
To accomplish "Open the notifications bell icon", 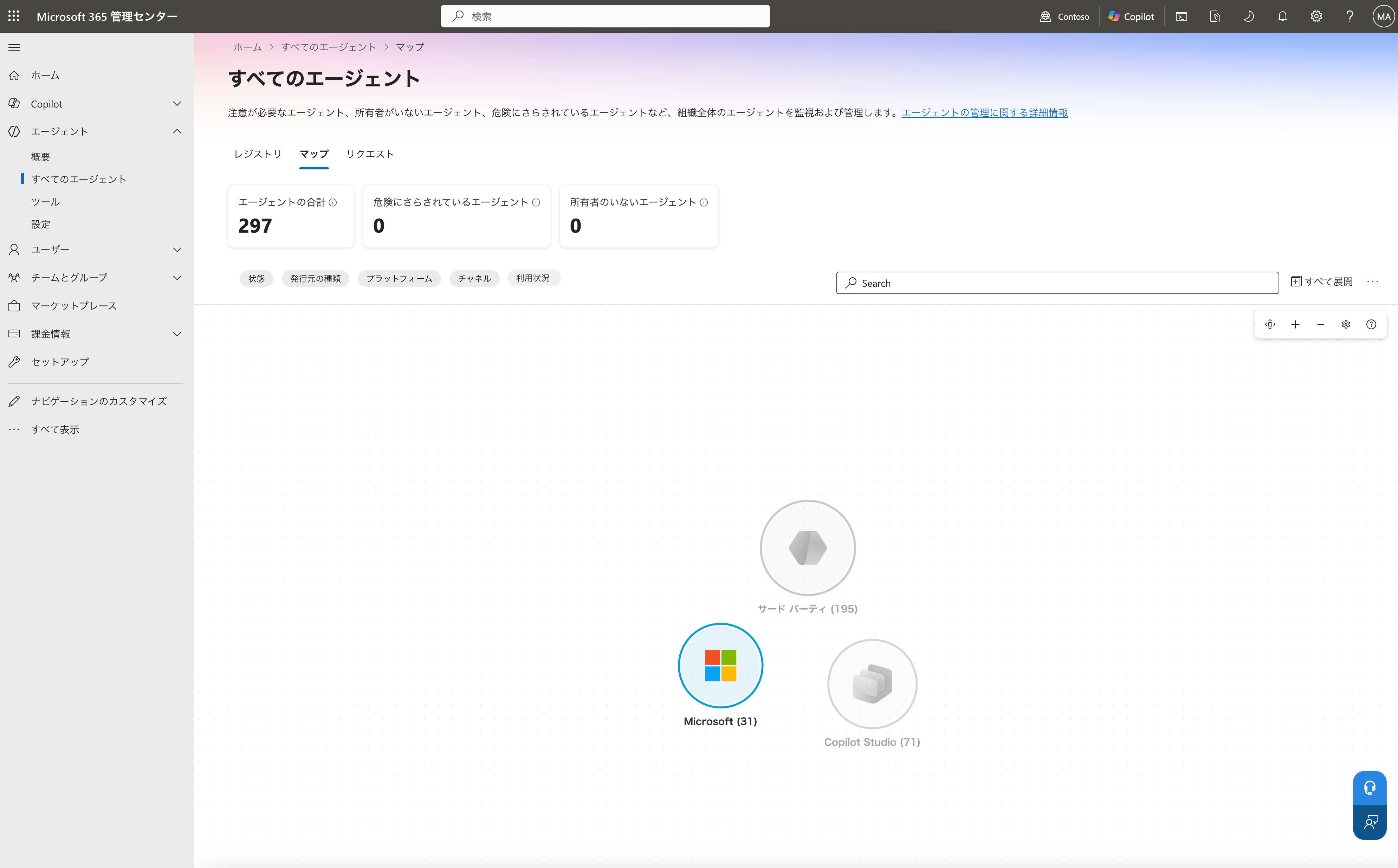I will point(1283,16).
